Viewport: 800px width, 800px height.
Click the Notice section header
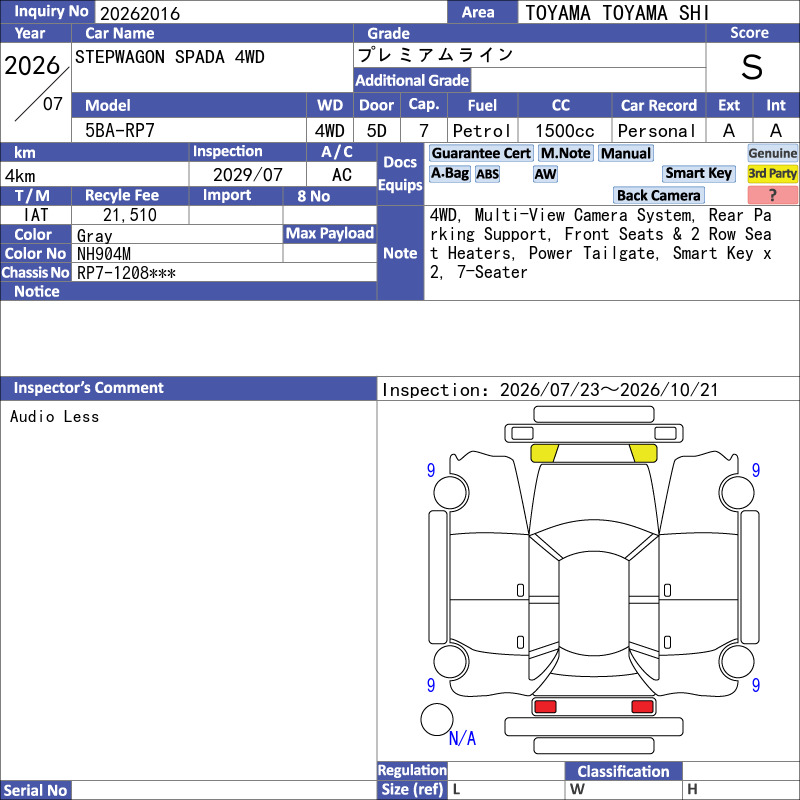188,291
